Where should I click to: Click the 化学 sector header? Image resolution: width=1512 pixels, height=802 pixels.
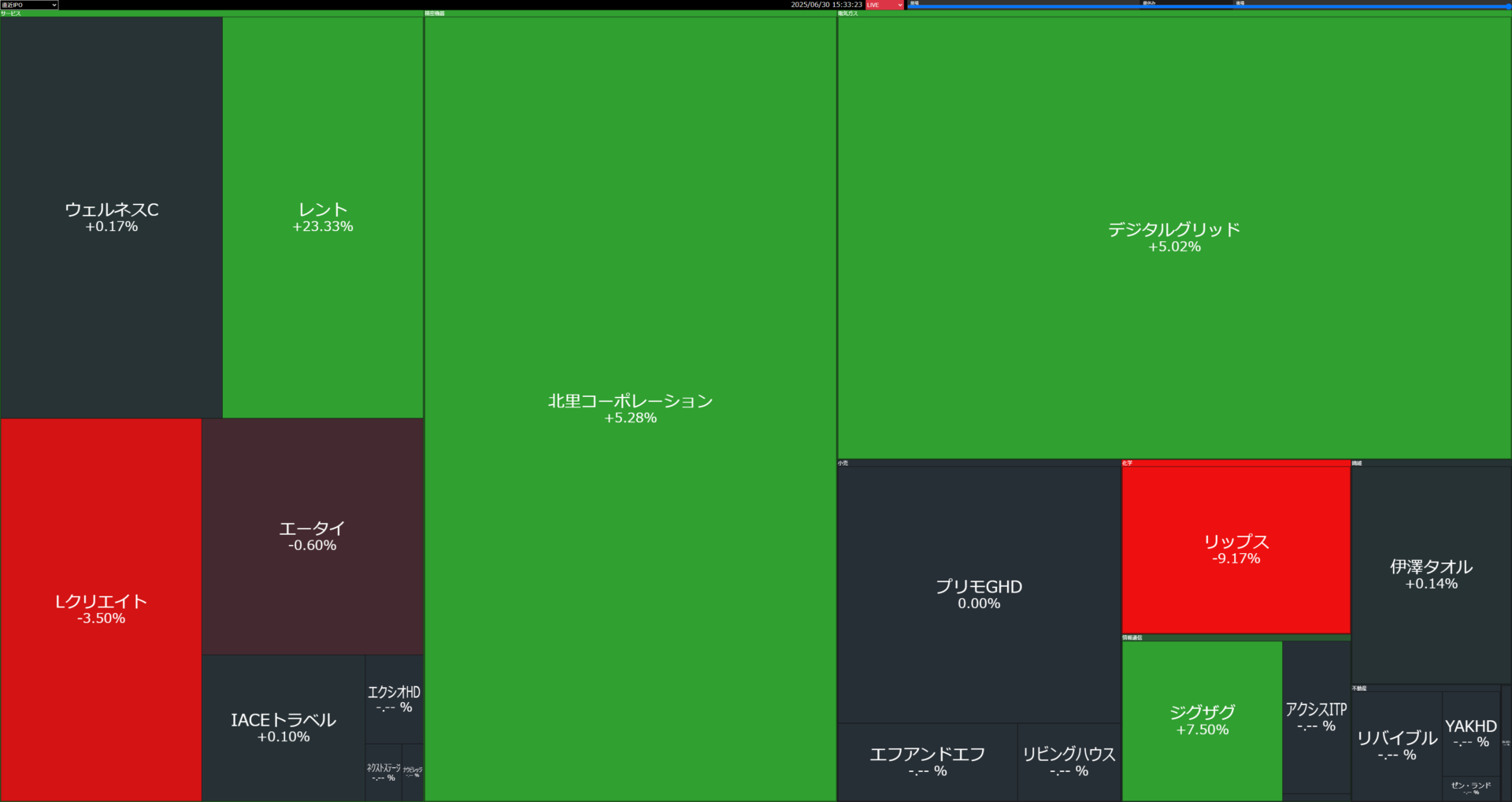pos(1236,463)
